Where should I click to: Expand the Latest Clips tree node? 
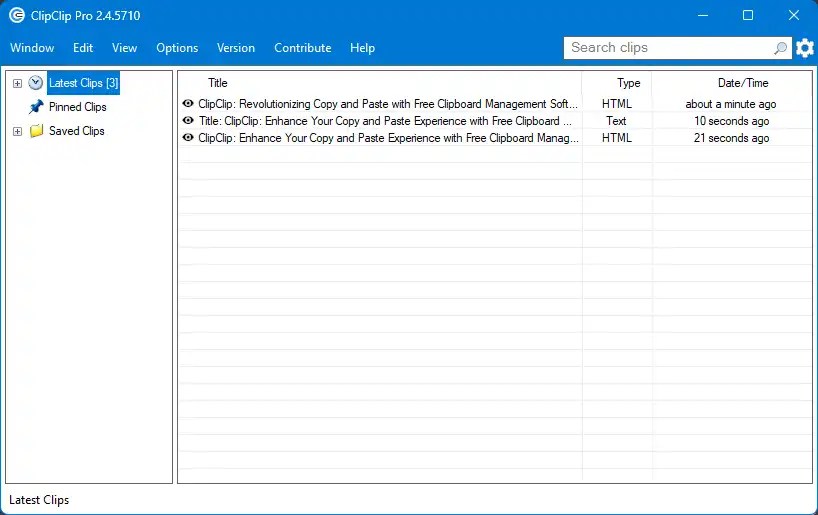[x=17, y=83]
